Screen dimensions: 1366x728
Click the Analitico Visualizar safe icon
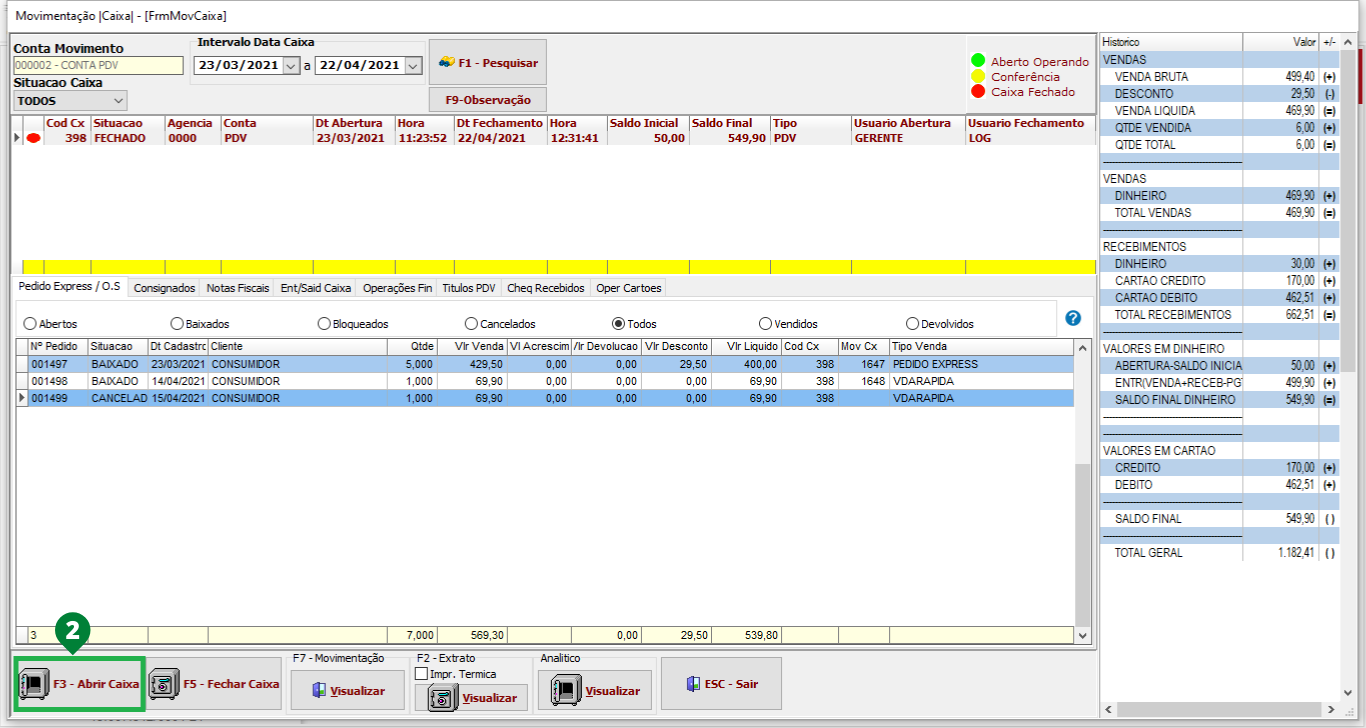pos(564,691)
